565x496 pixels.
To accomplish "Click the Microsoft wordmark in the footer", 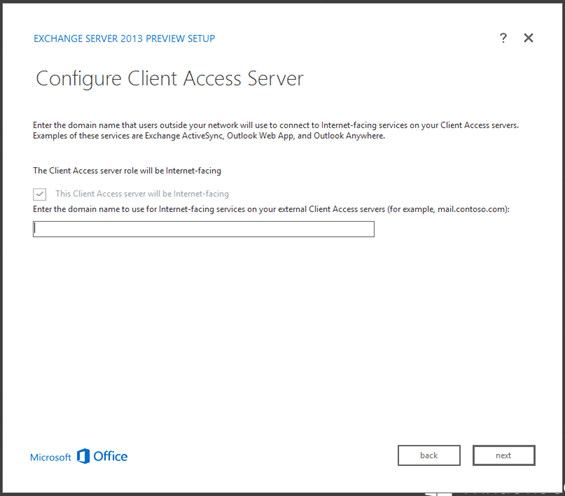I will (x=50, y=457).
